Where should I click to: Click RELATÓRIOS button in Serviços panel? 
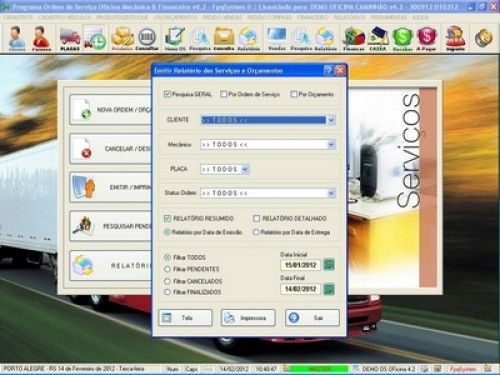coord(111,266)
